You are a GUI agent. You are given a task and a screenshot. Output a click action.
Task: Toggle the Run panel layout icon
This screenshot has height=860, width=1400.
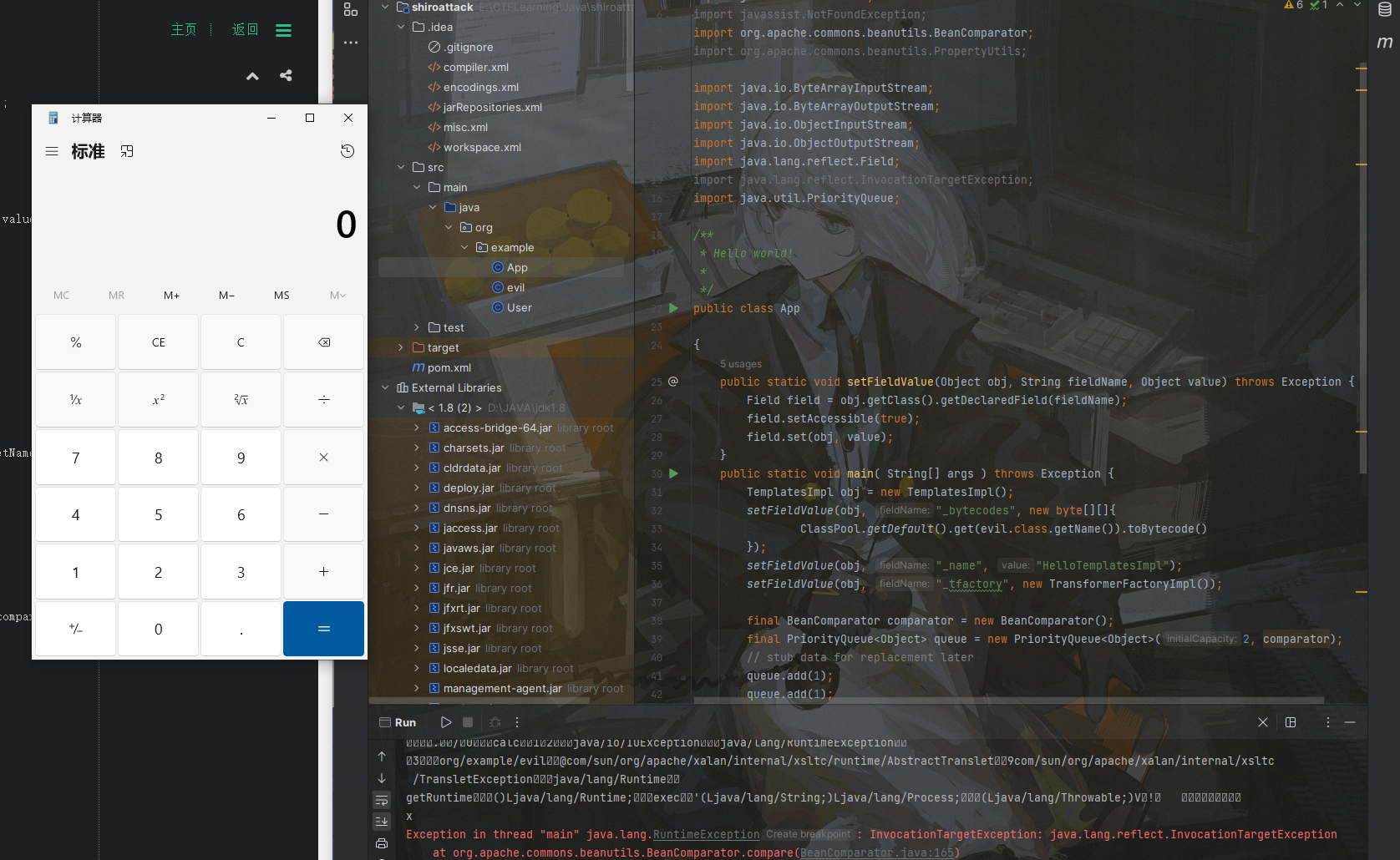tap(1291, 722)
